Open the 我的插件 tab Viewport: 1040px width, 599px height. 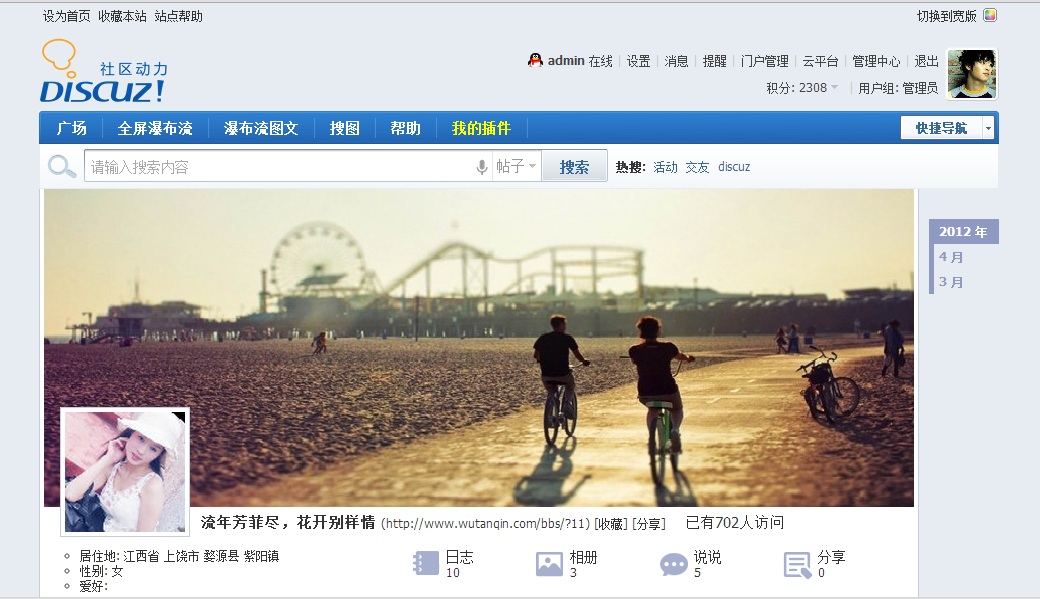[481, 128]
